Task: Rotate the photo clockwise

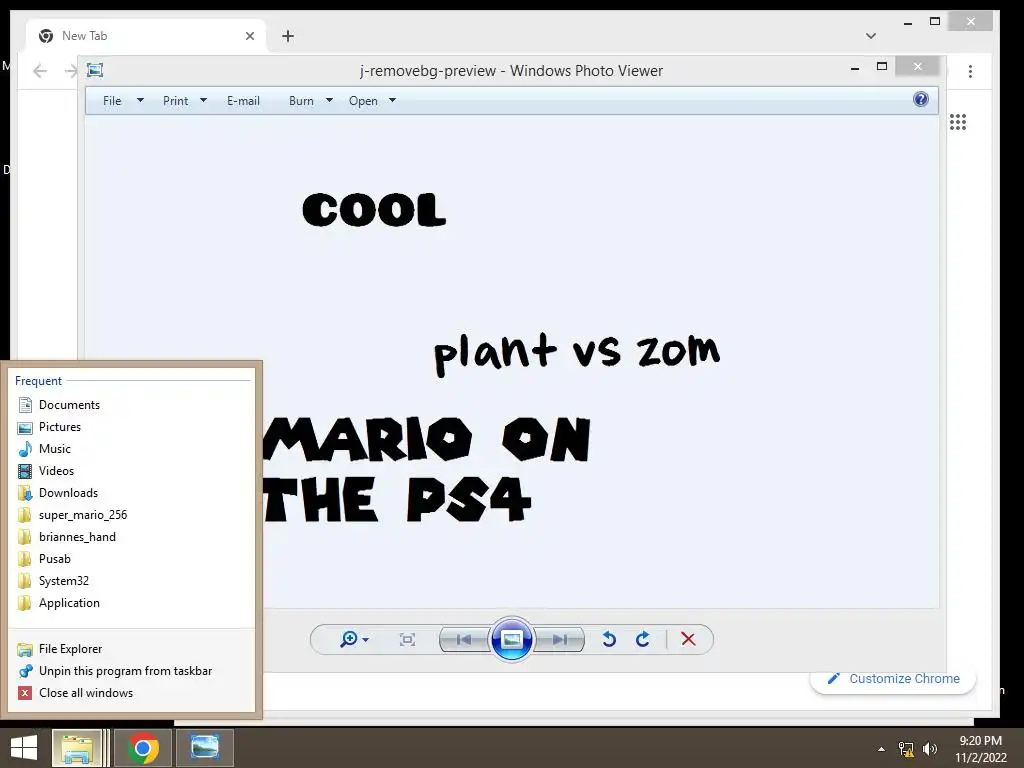Action: click(643, 639)
